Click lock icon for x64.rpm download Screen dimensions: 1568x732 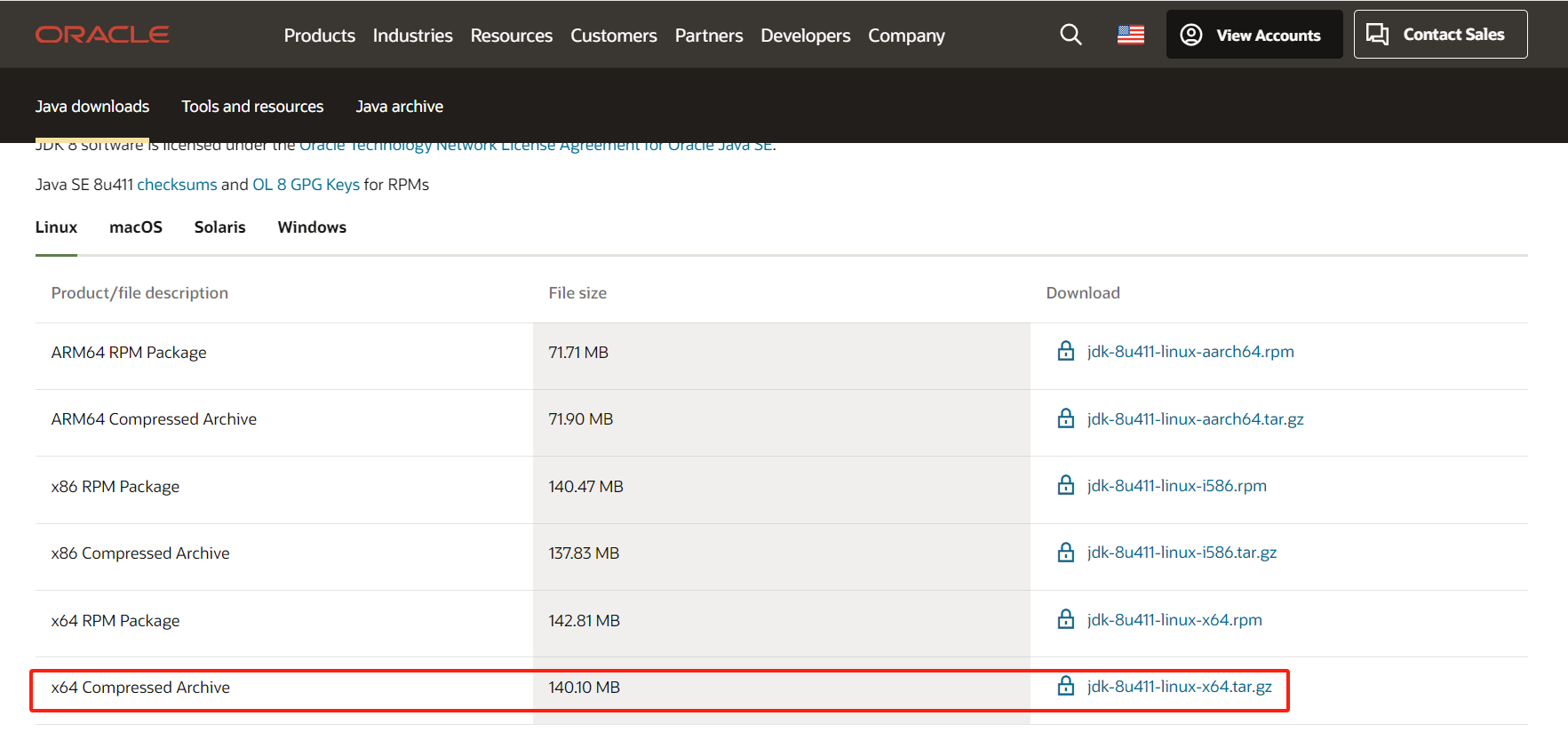1066,619
